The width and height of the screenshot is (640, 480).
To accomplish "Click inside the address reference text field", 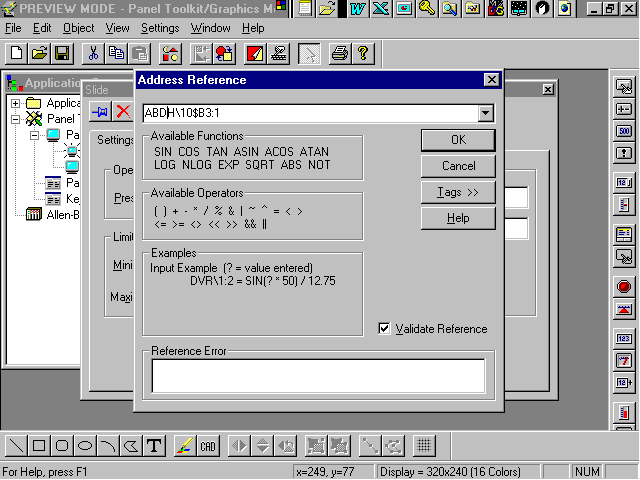I will pos(310,113).
